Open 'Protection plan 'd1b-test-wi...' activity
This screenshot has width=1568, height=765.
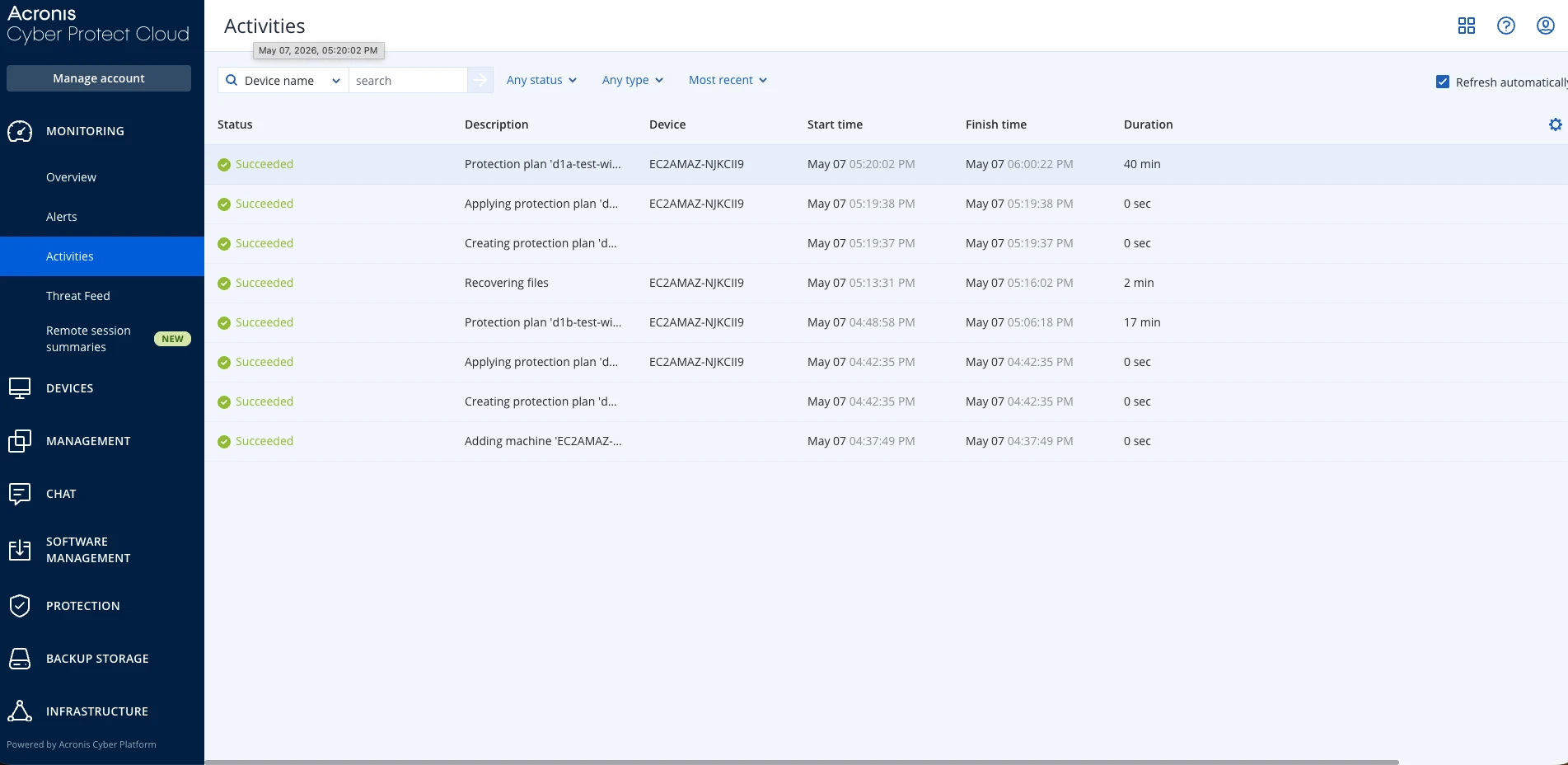(543, 322)
